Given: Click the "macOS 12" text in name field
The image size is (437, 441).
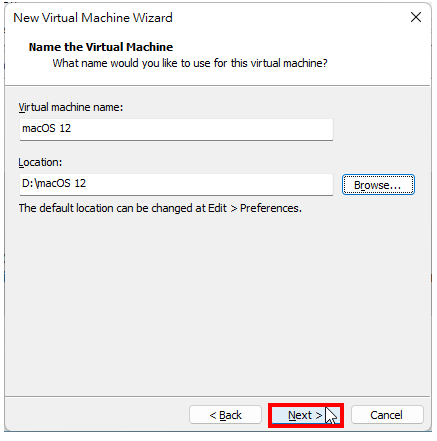Looking at the screenshot, I should click(x=47, y=128).
